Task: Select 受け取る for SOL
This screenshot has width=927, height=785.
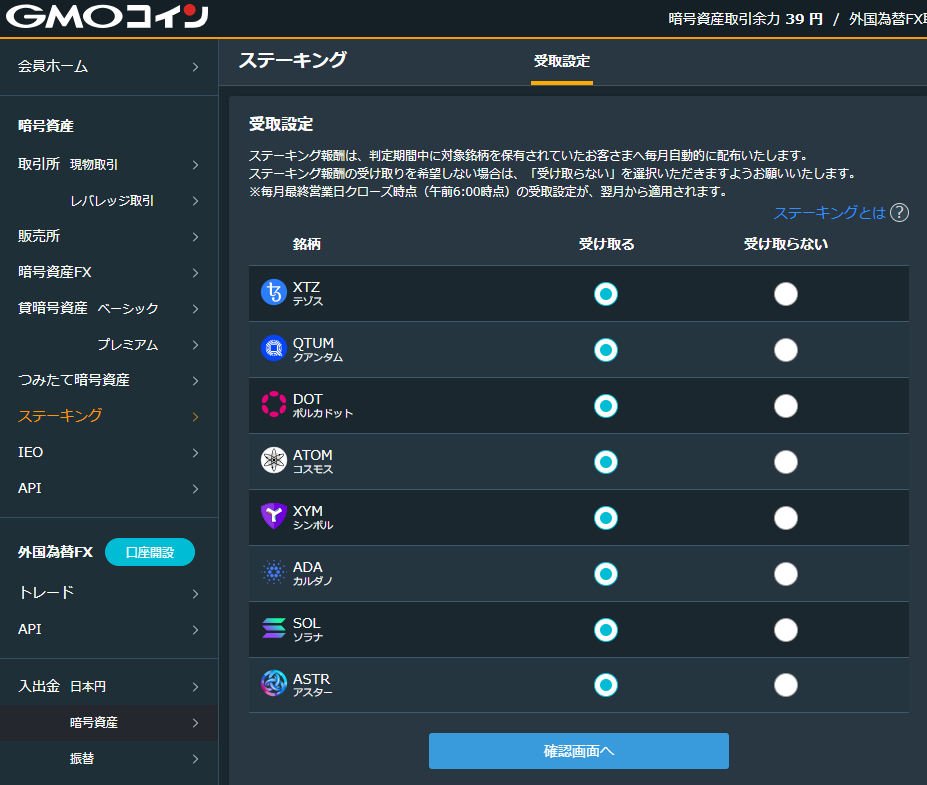Action: tap(606, 630)
